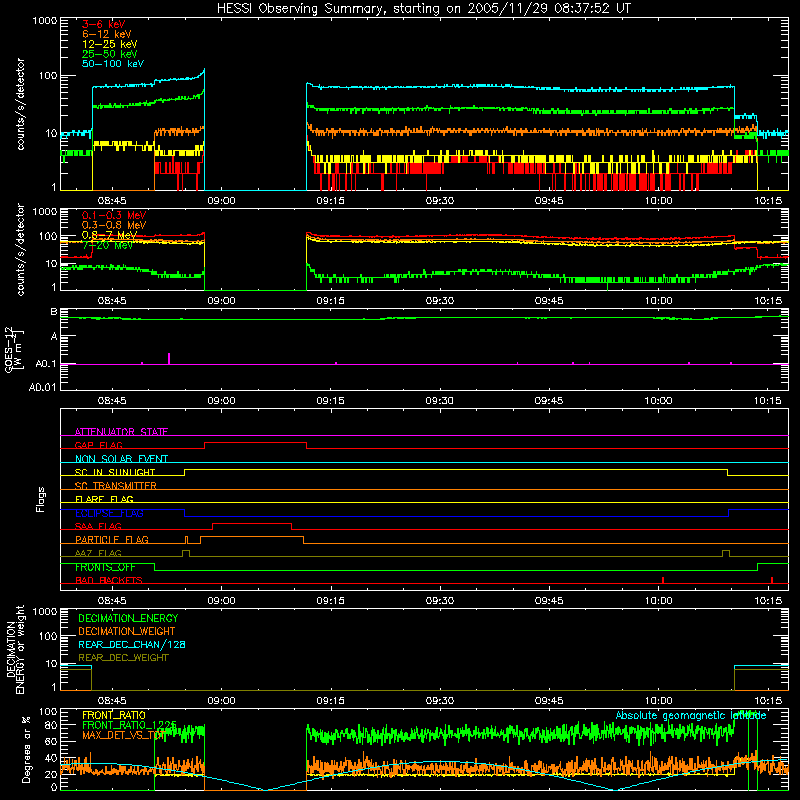
Task: Click the 1000 tick on the decimation axis
Action: (x=45, y=611)
